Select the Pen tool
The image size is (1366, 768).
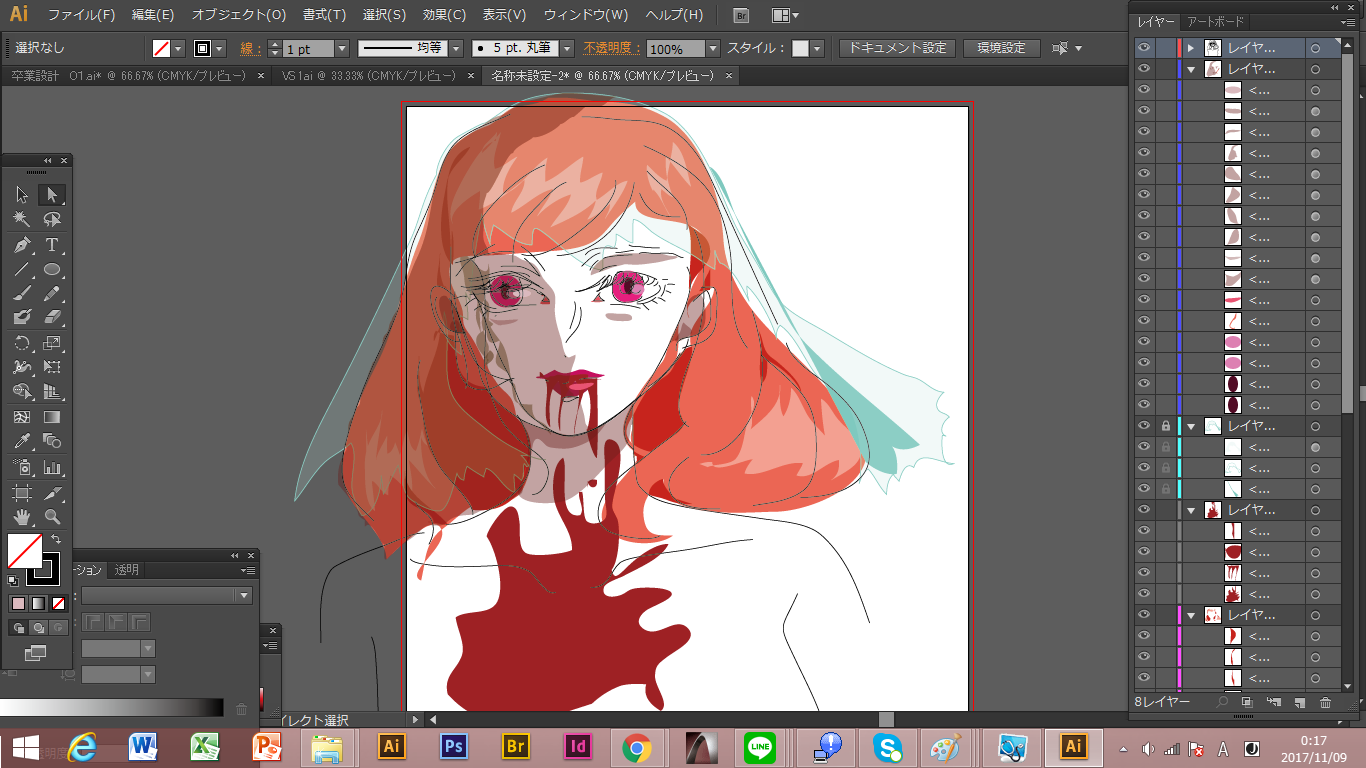coord(22,245)
